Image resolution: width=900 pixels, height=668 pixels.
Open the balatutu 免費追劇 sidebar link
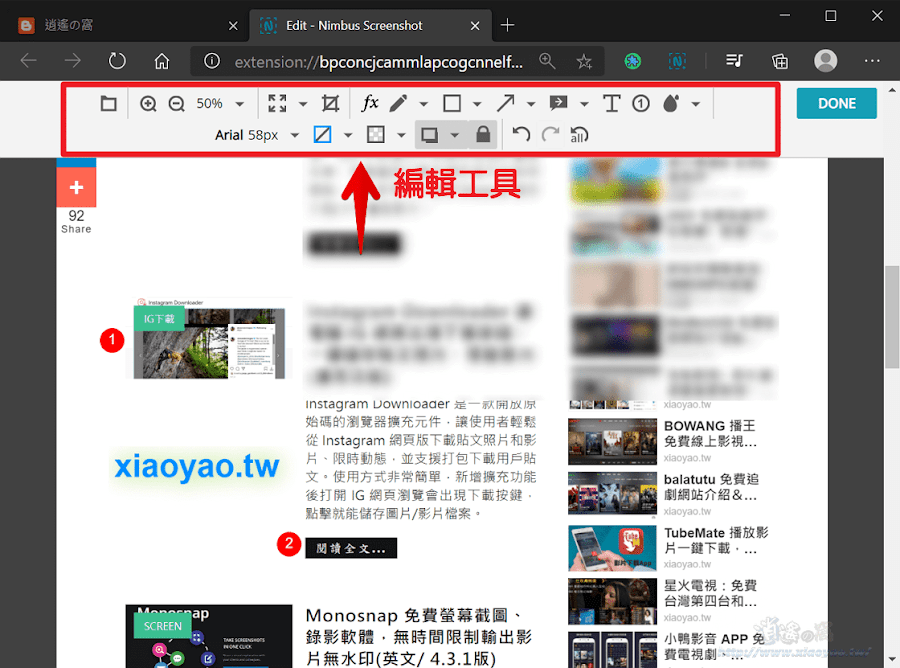pyautogui.click(x=711, y=487)
